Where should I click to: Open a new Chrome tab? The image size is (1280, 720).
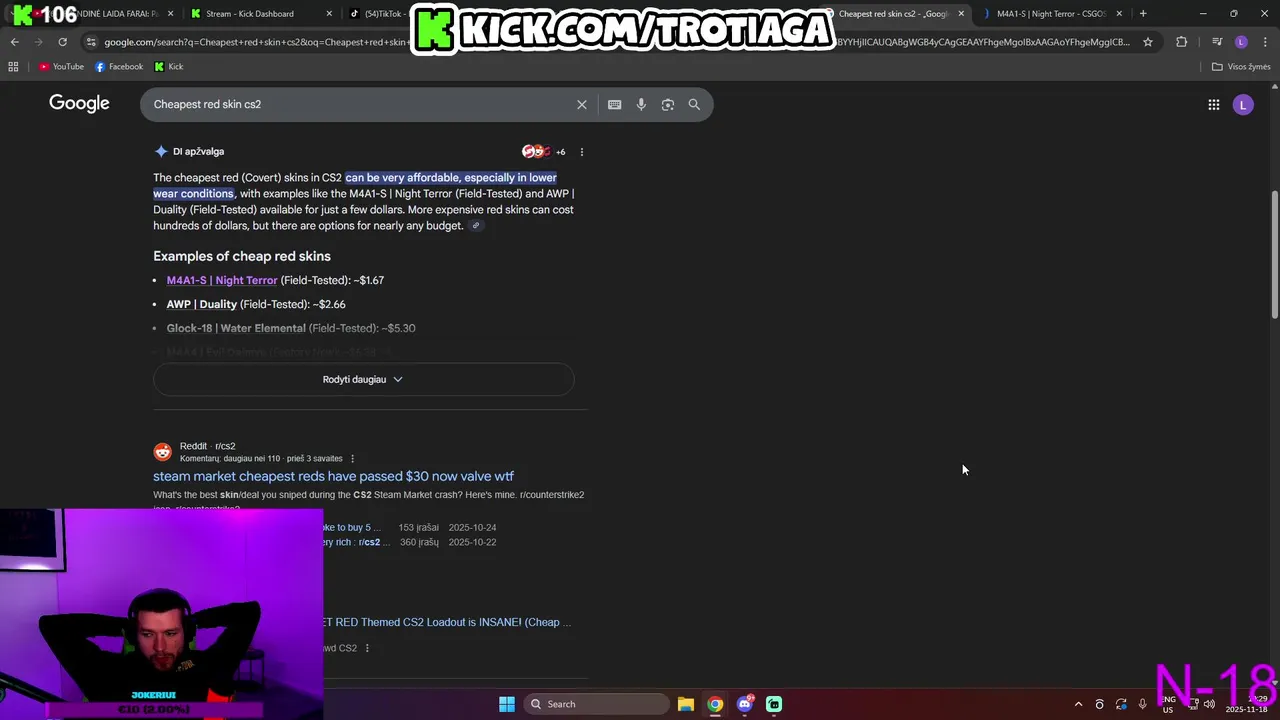[1143, 14]
